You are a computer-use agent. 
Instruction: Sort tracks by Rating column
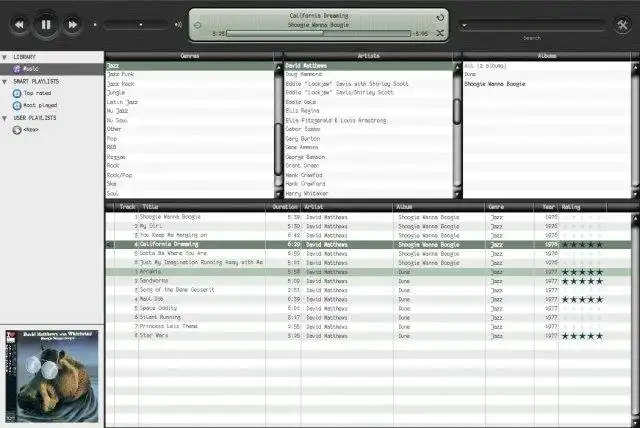click(x=582, y=207)
